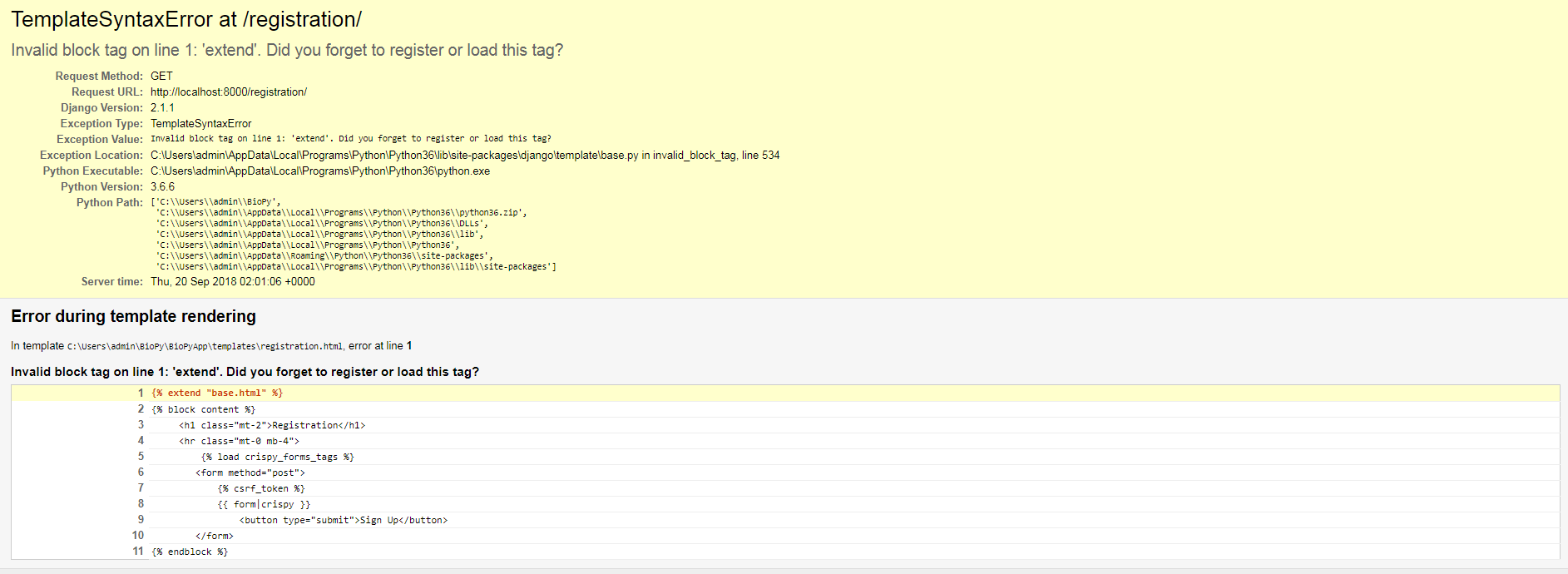Click the Server time value 'Thu, 20 Sep 2018'
1568x574 pixels.
233,281
